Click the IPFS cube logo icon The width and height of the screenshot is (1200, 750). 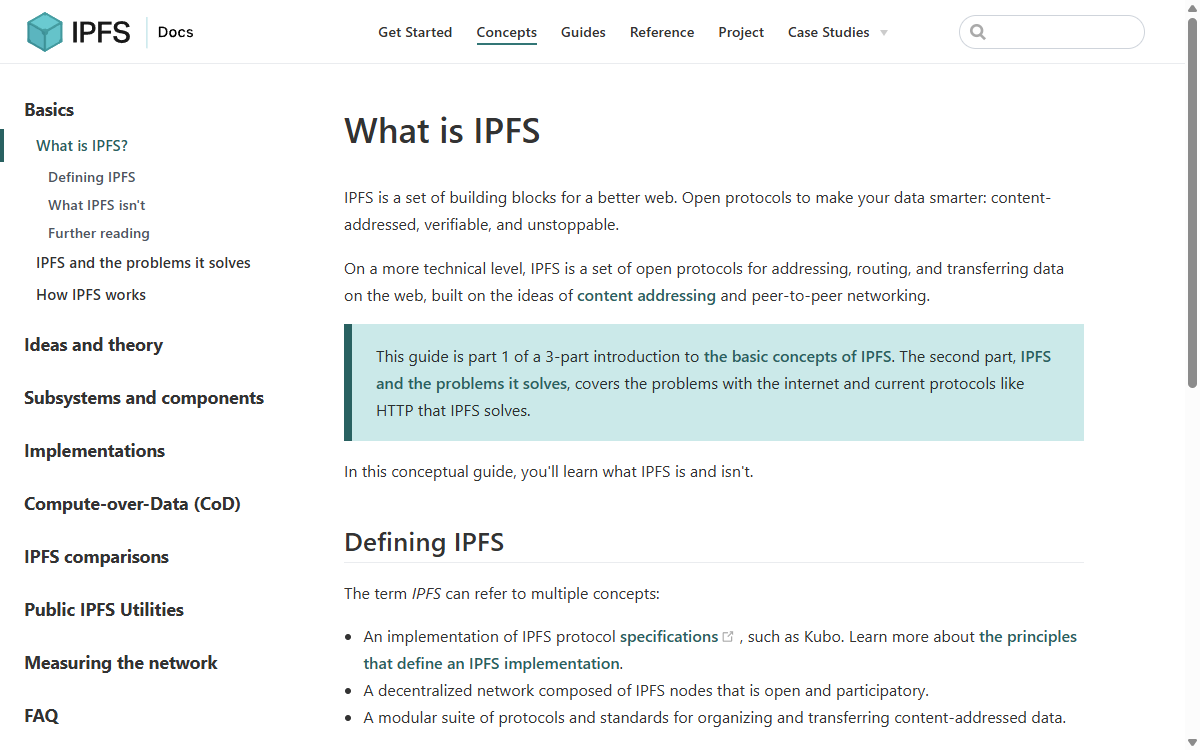pos(45,32)
